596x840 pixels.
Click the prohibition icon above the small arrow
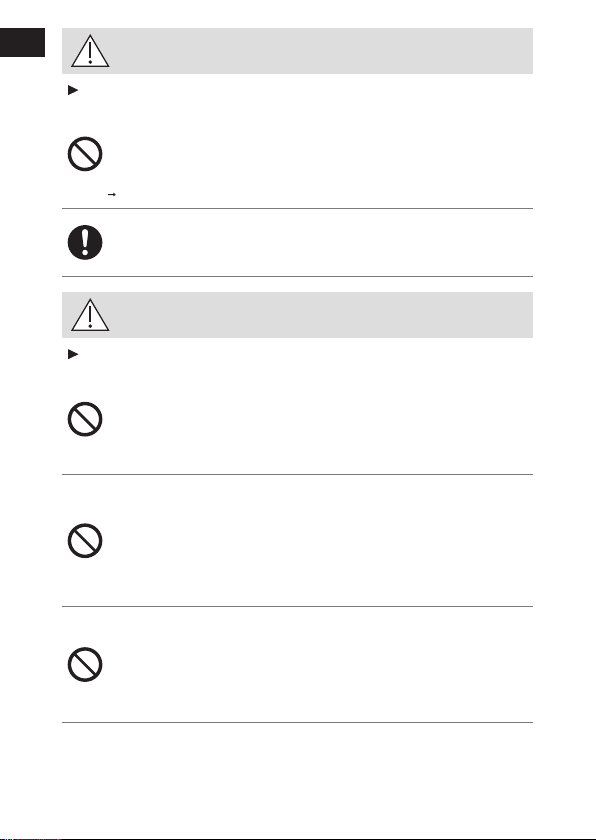[x=85, y=154]
